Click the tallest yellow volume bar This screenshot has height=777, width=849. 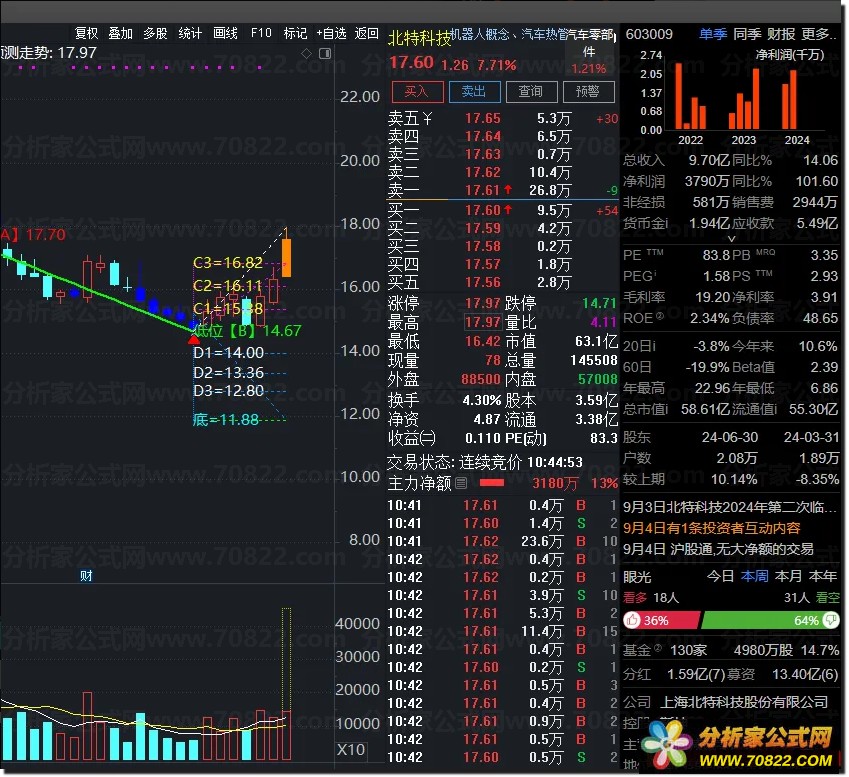286,684
